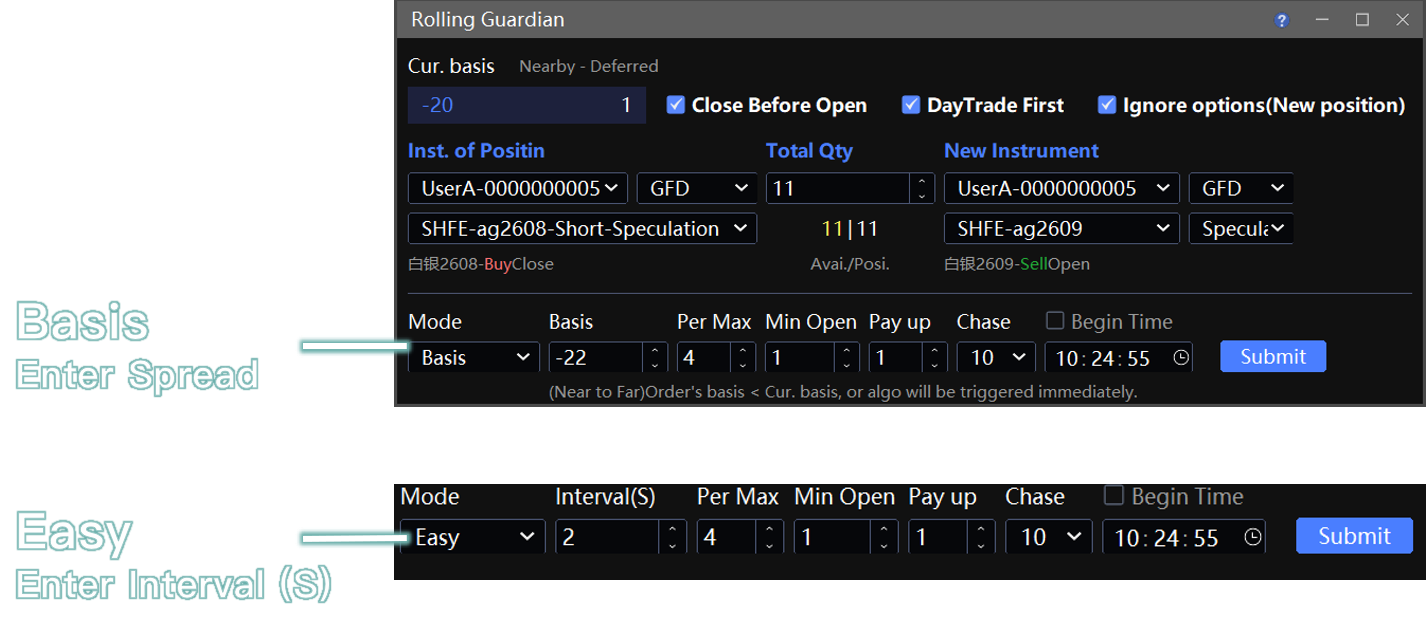Viewport: 1426px width, 617px height.
Task: Open Chase dropdown in Basis panel
Action: point(996,357)
